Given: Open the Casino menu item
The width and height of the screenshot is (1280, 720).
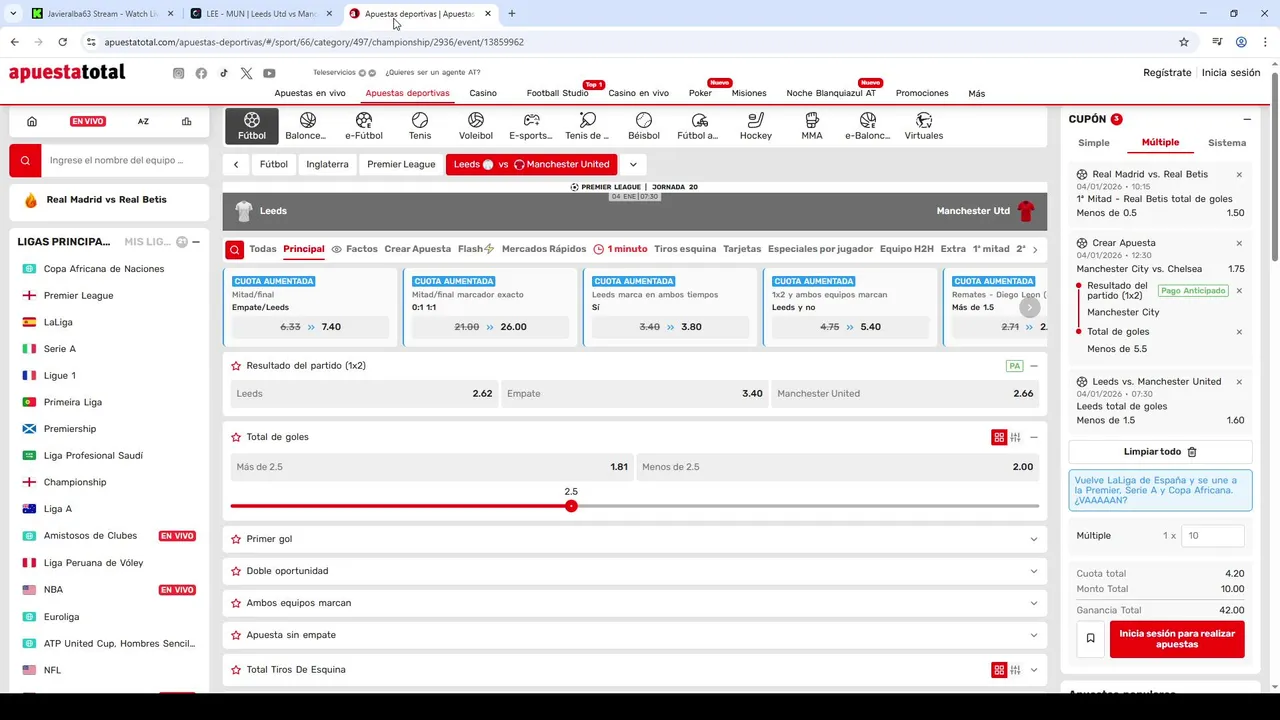Looking at the screenshot, I should 483,93.
